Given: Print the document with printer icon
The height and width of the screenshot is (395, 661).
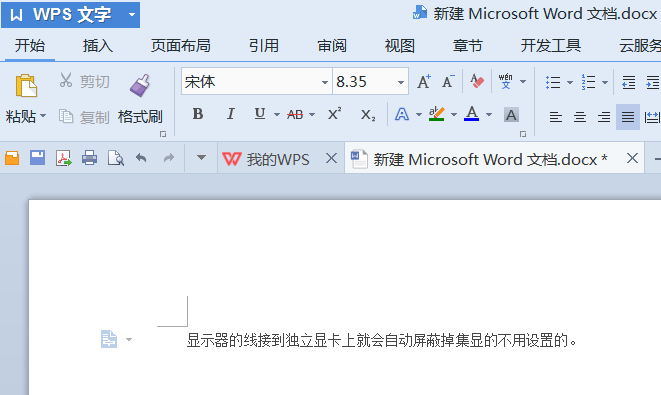Looking at the screenshot, I should point(89,158).
